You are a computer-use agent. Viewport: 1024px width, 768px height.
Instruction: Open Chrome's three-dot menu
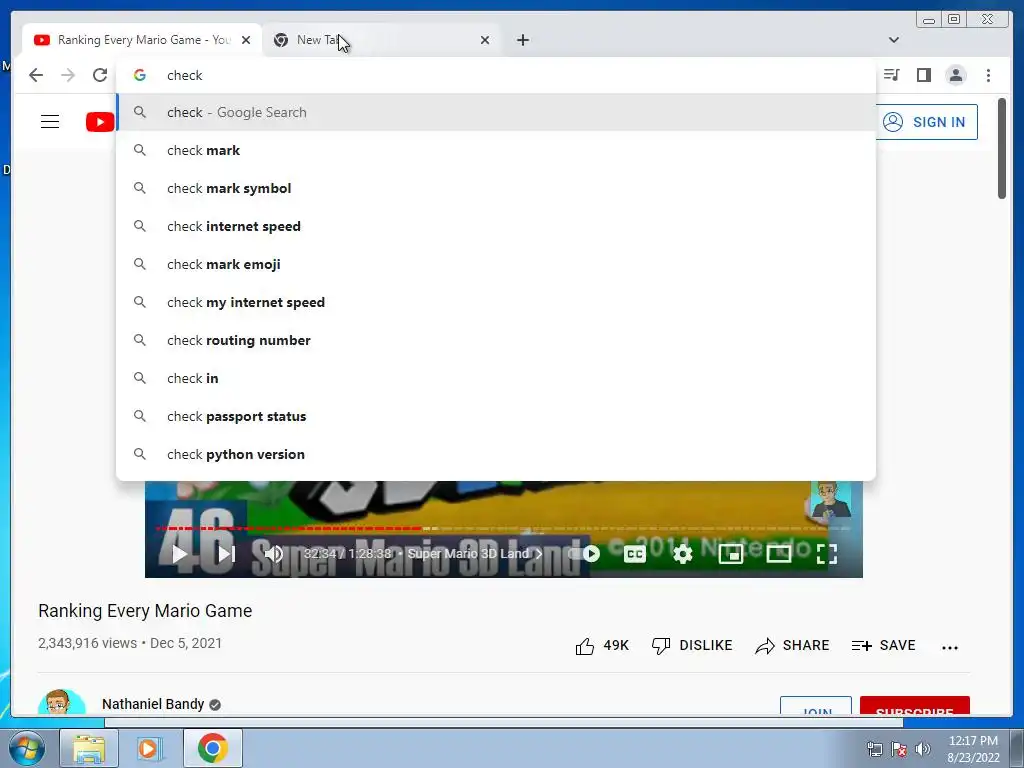coord(988,75)
